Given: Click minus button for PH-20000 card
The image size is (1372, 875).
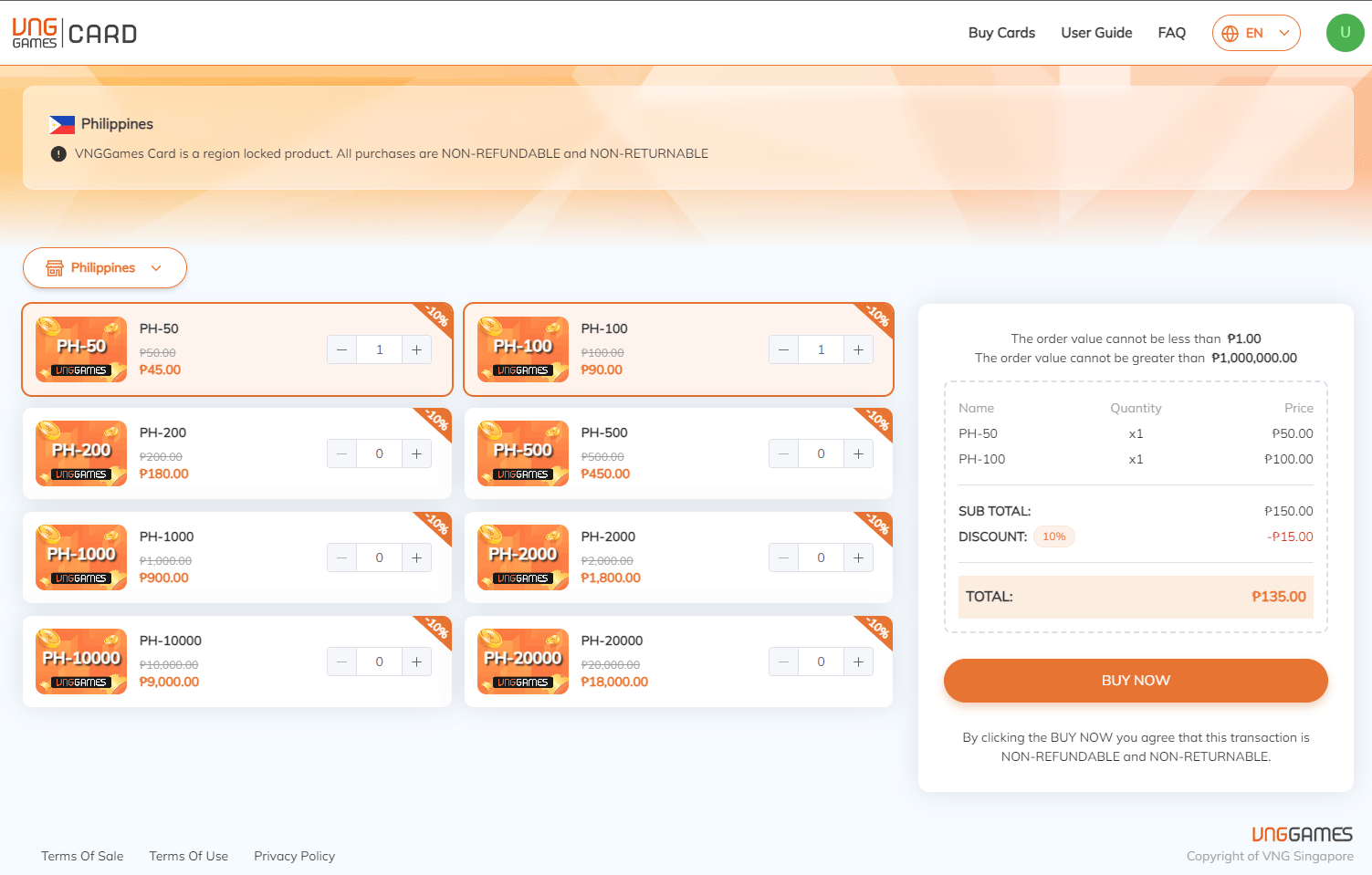Looking at the screenshot, I should 783,661.
